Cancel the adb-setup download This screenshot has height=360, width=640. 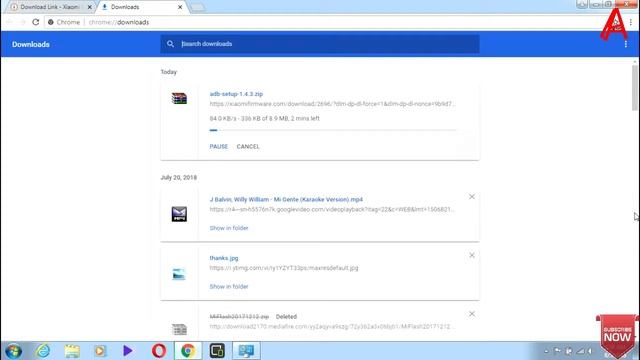(x=248, y=147)
